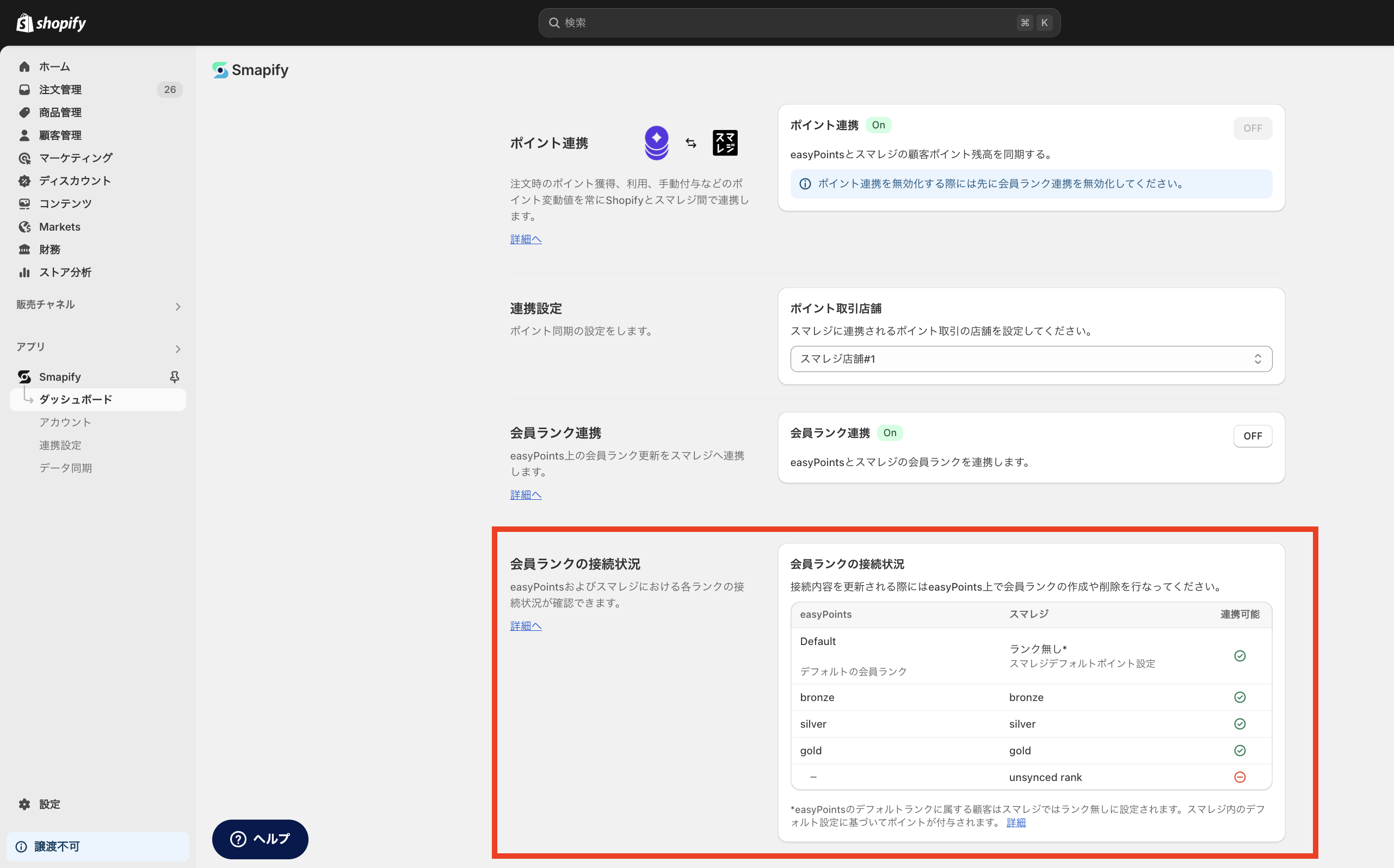Viewport: 1394px width, 868px height.
Task: Click the Smapify header logo
Action: 250,70
